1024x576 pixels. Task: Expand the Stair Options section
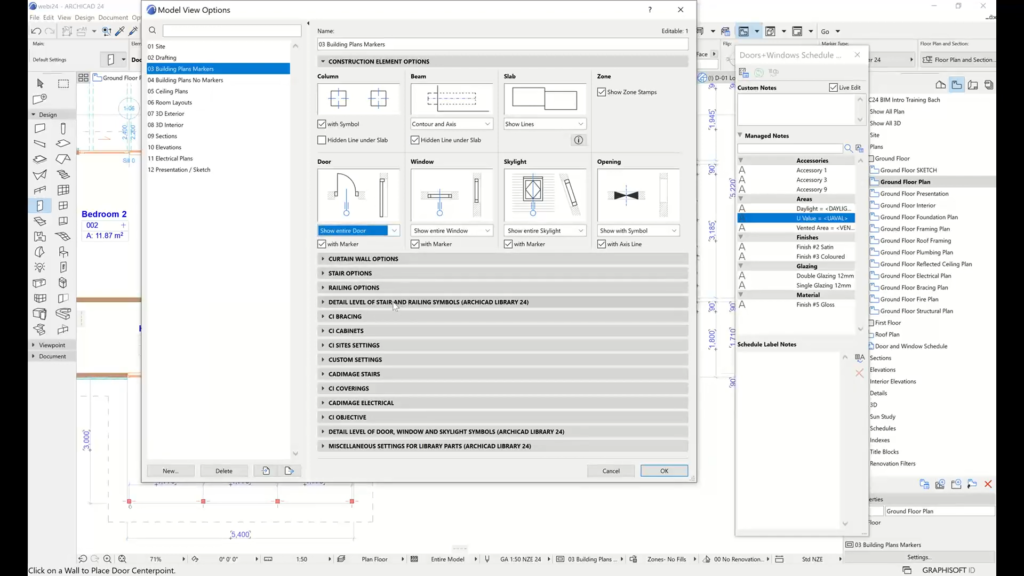[502, 273]
